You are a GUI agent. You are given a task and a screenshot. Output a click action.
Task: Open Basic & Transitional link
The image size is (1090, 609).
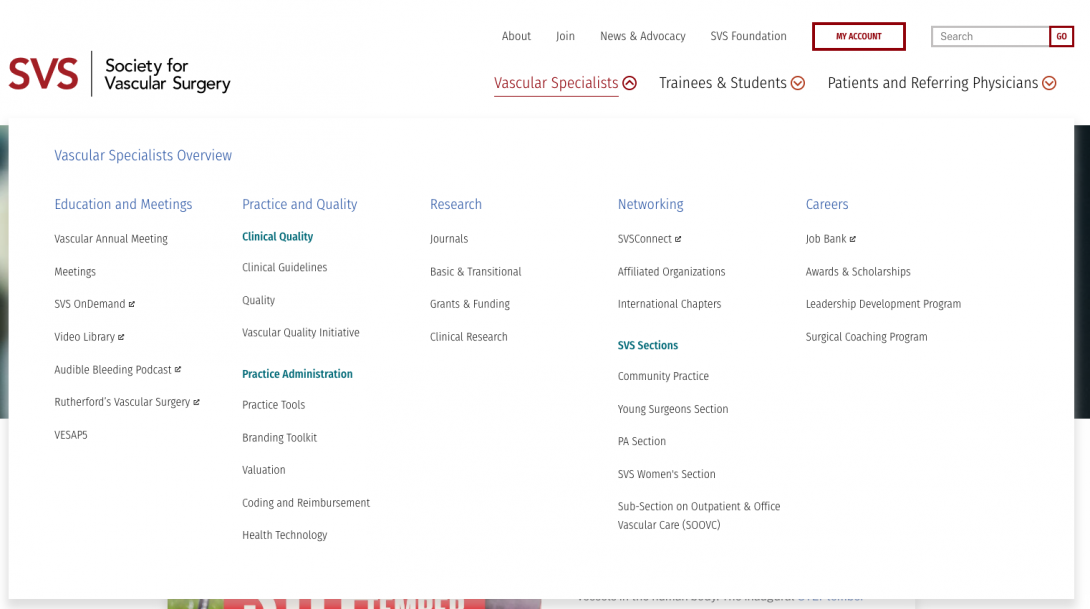coord(475,272)
